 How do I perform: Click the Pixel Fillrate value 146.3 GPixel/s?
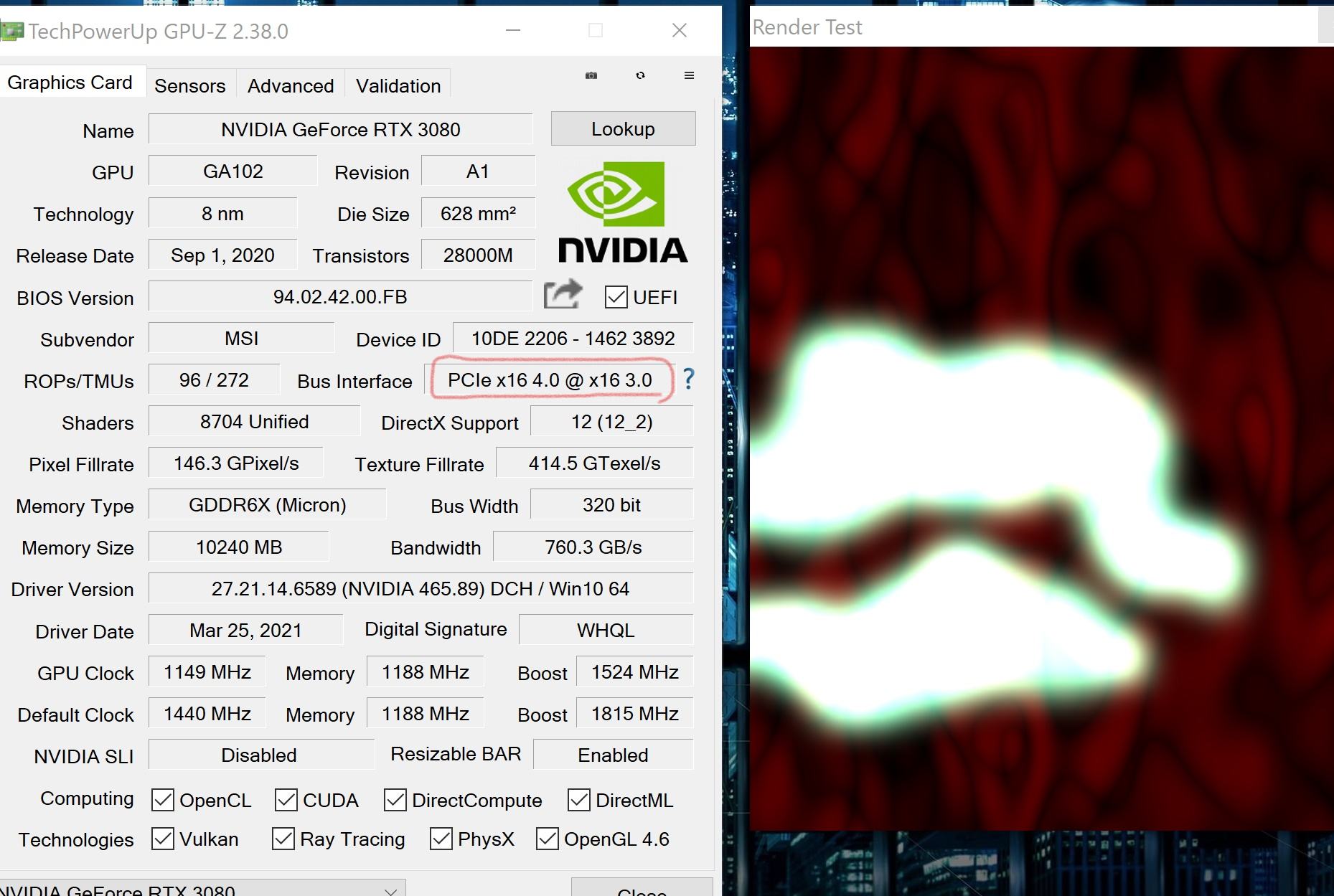pyautogui.click(x=236, y=463)
